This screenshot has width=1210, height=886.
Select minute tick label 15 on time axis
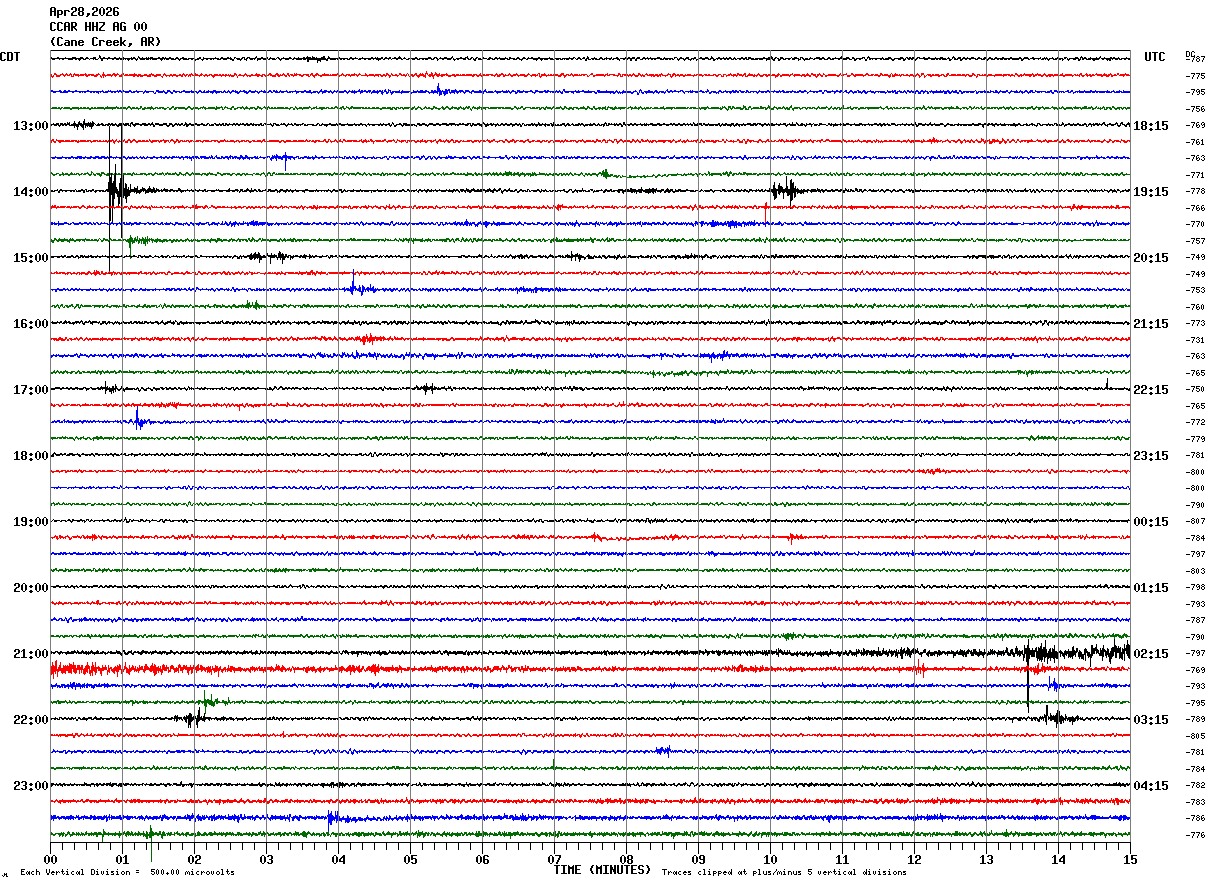pos(1130,860)
